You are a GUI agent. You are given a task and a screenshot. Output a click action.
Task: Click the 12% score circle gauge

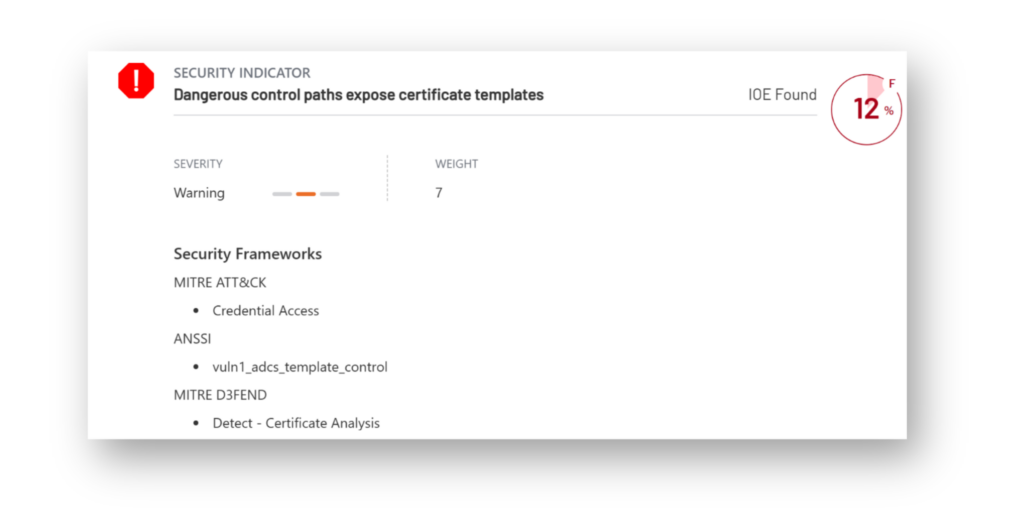[x=866, y=109]
